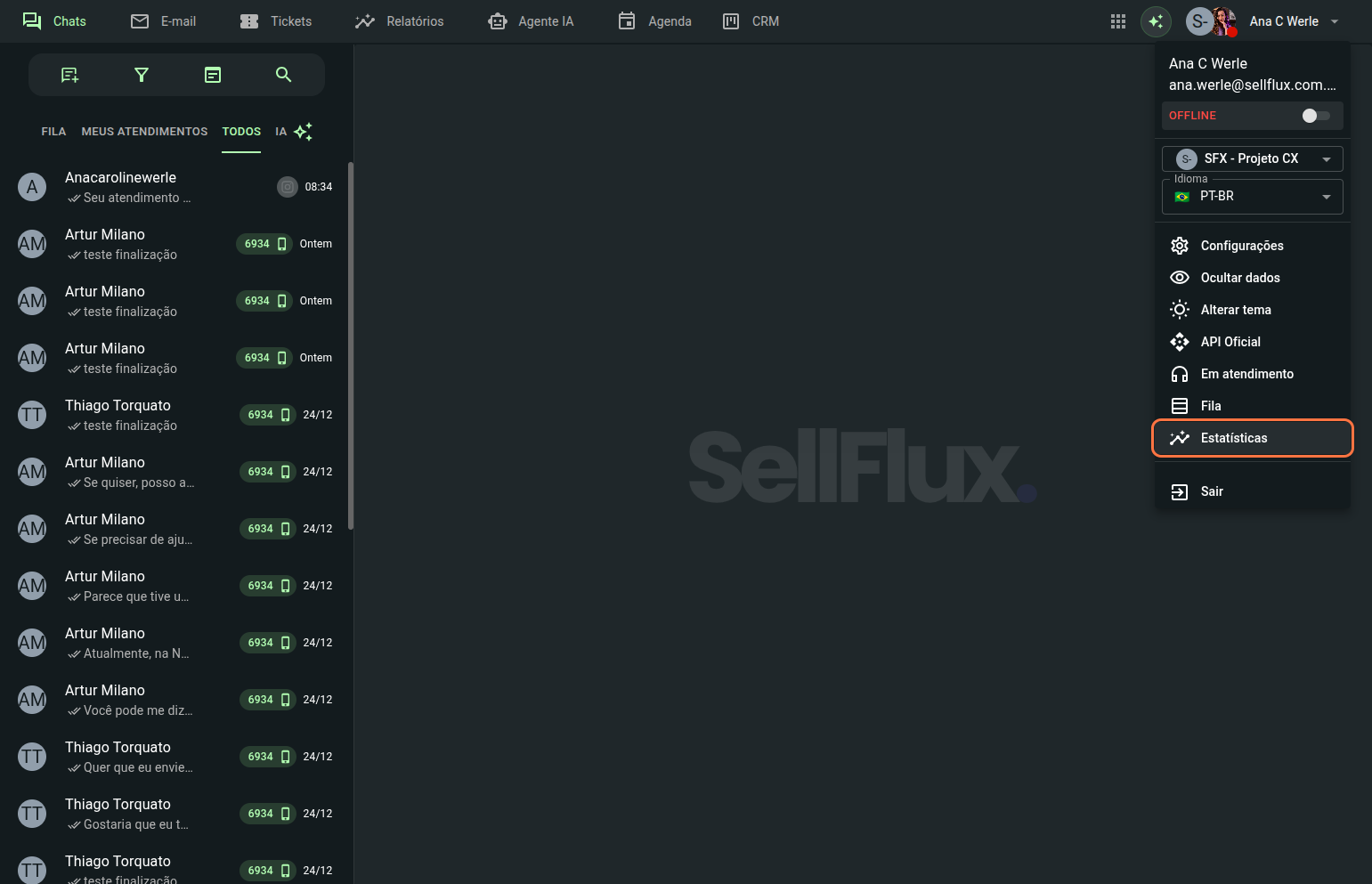Click the chat list scrollbar
The height and width of the screenshot is (884, 1372).
[350, 345]
